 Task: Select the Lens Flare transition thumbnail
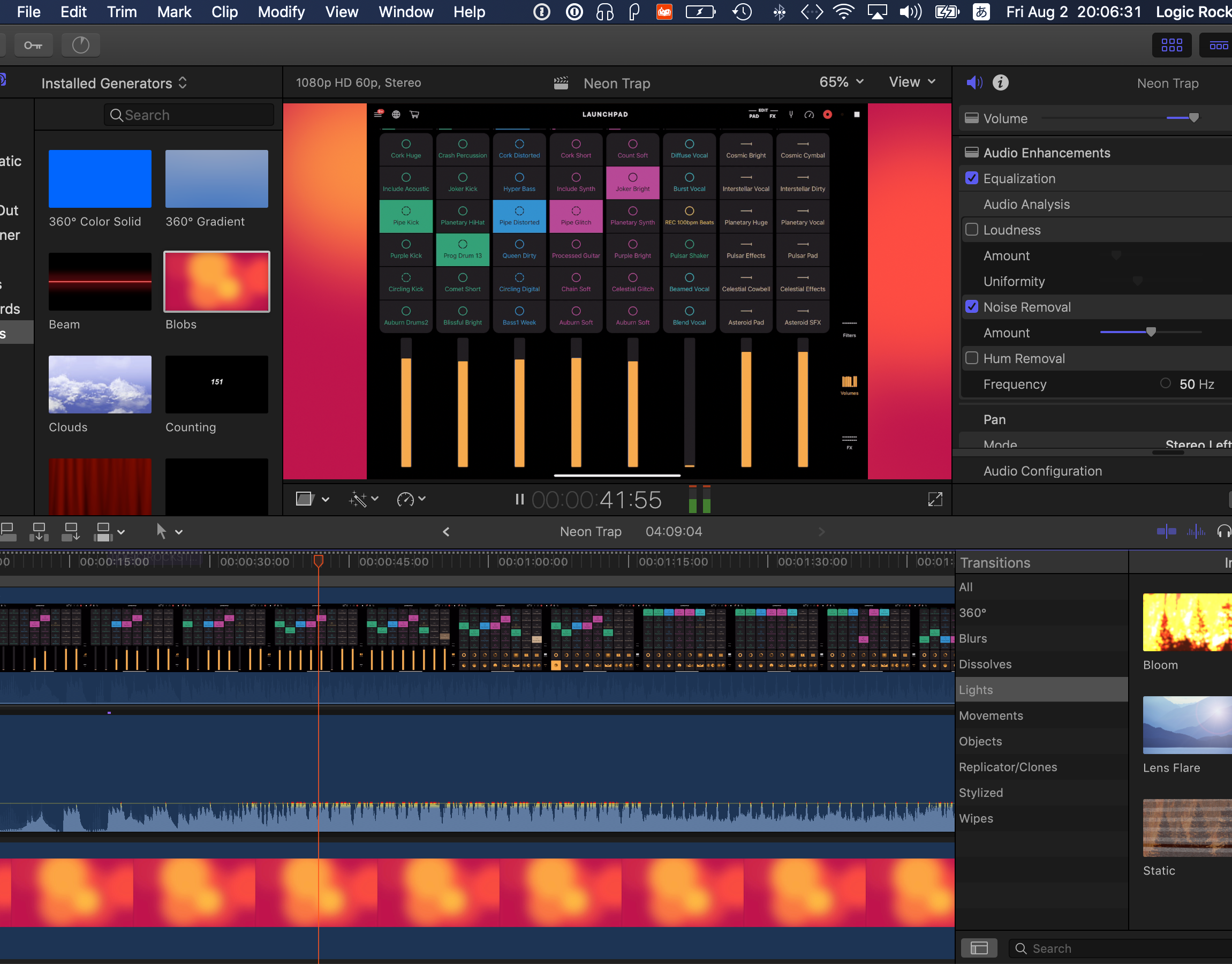click(1187, 725)
